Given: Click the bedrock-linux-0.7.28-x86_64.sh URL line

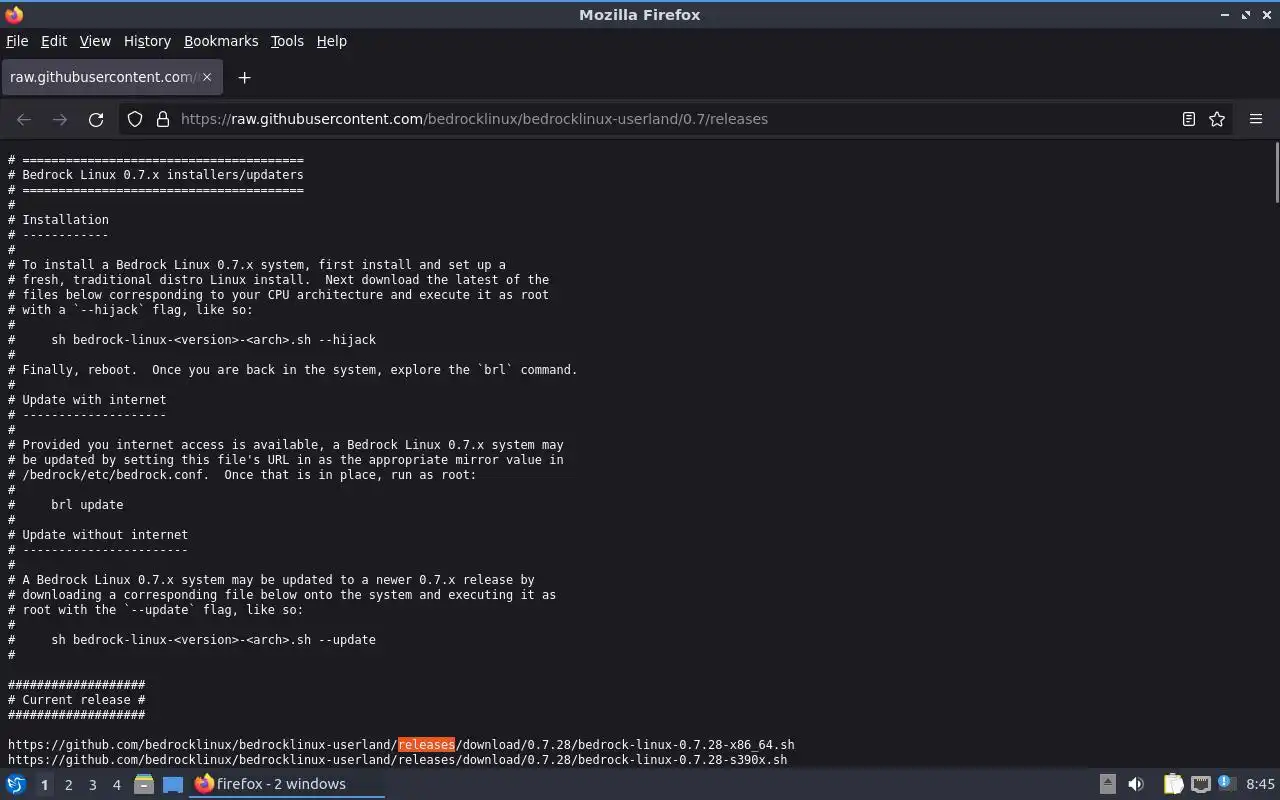Looking at the screenshot, I should point(401,745).
